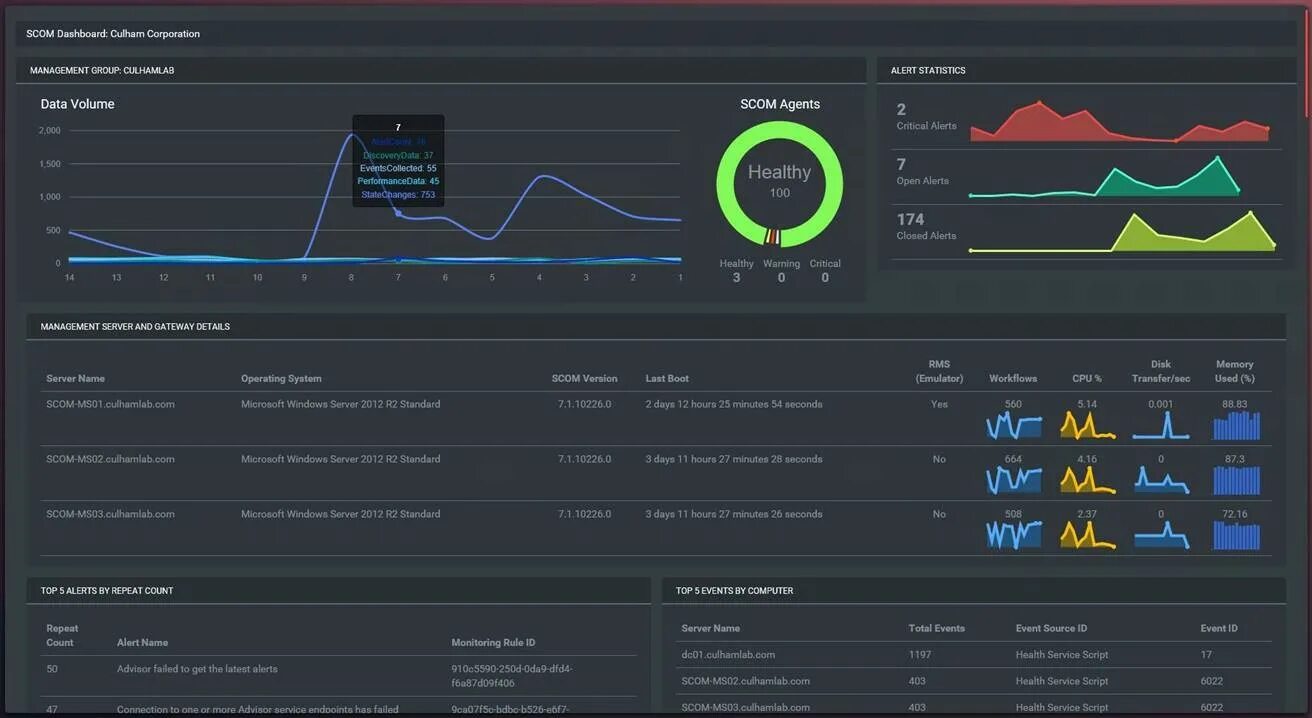
Task: Sort by the CPU % column header
Action: (1087, 379)
